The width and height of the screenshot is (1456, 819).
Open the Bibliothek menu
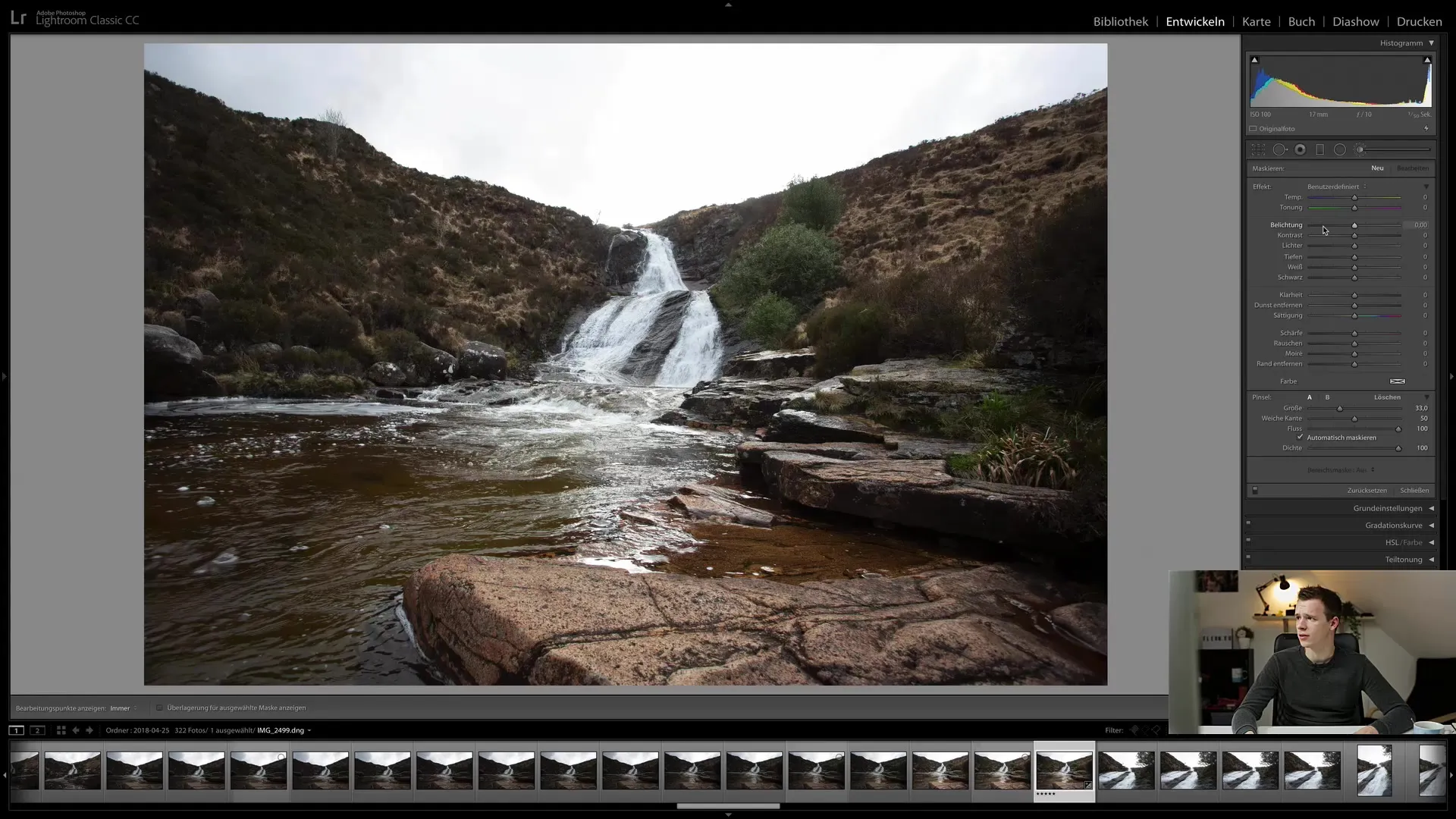point(1119,21)
